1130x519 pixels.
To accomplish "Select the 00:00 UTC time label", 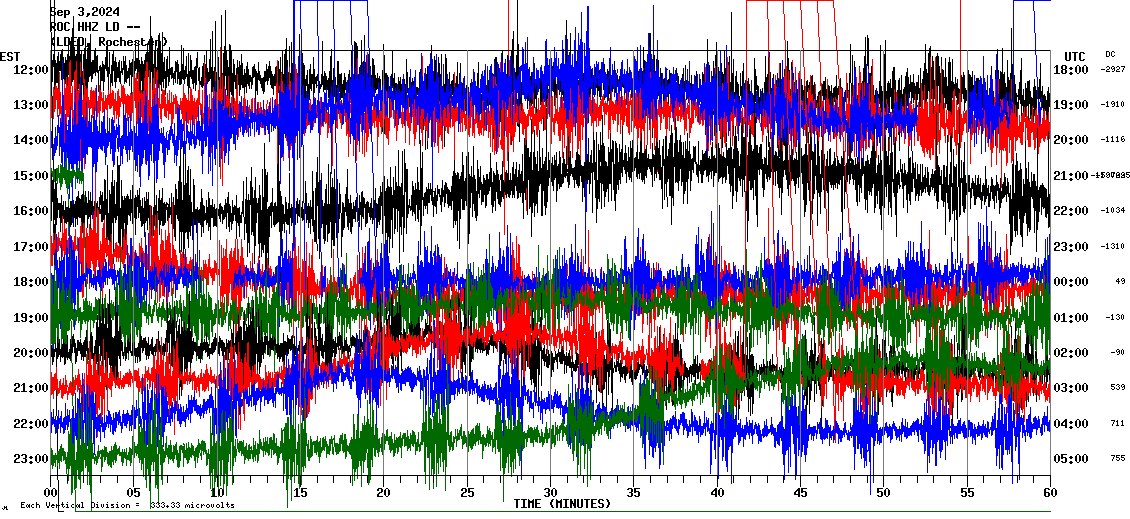I will click(x=1071, y=281).
